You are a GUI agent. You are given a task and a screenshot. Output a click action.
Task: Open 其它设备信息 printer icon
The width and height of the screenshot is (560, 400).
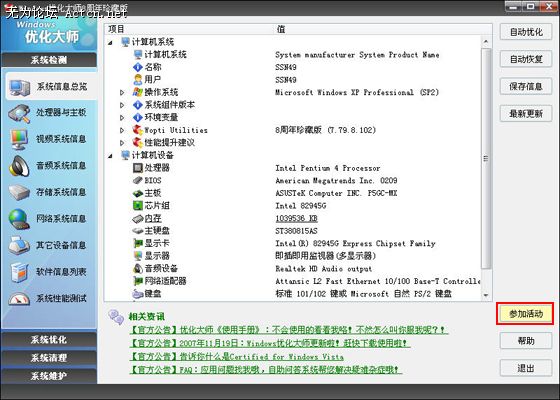point(19,245)
